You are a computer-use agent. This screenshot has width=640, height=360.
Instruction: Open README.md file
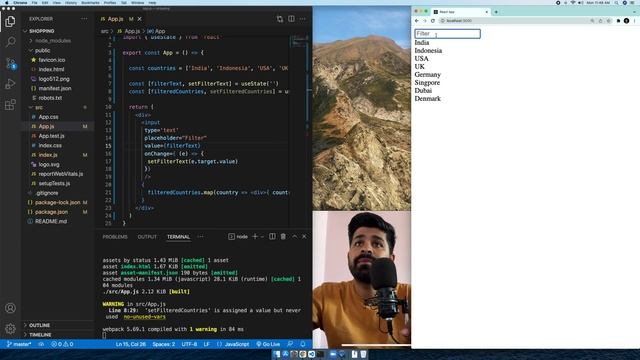click(x=51, y=221)
